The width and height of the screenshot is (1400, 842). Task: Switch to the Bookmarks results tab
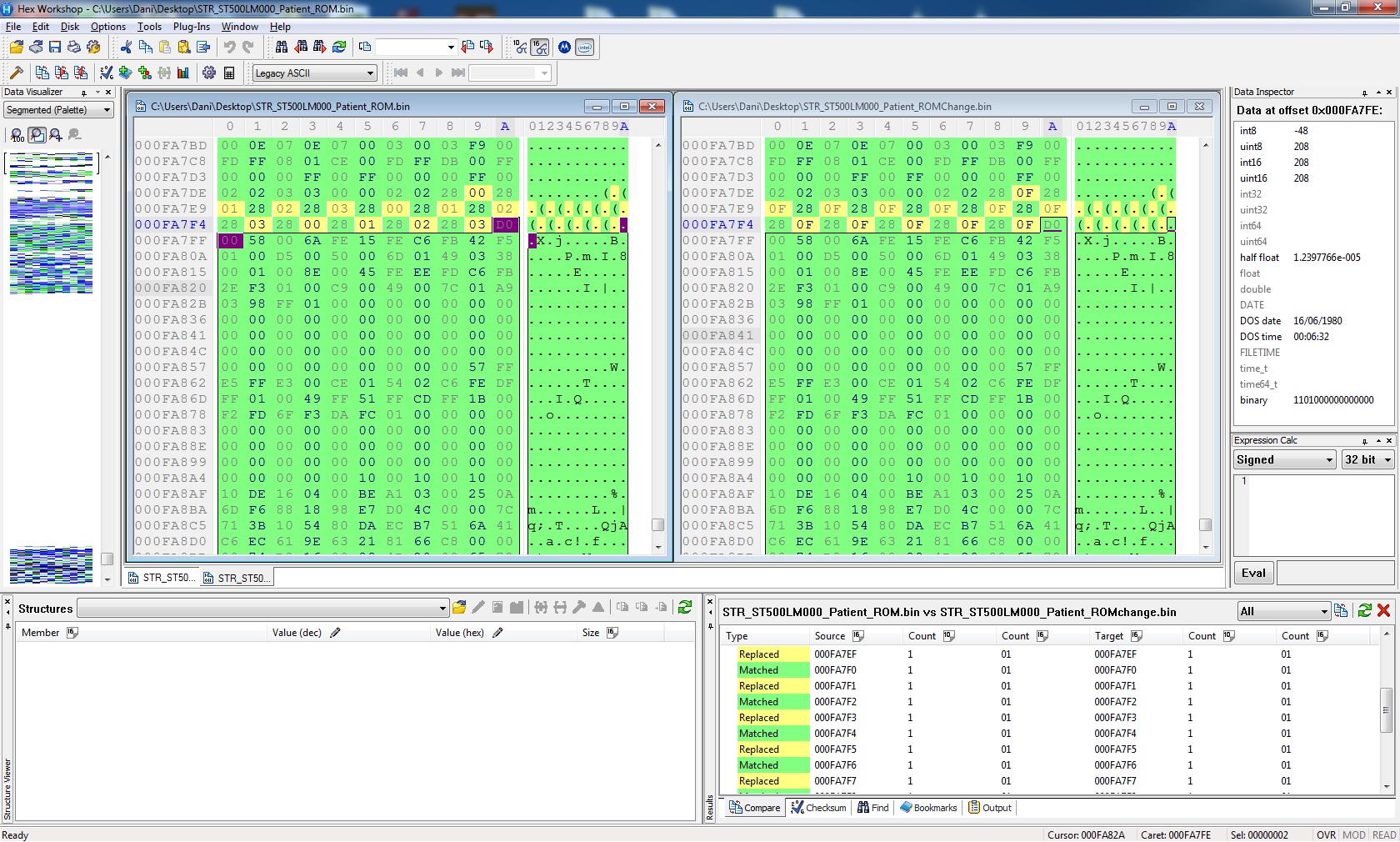pos(928,808)
